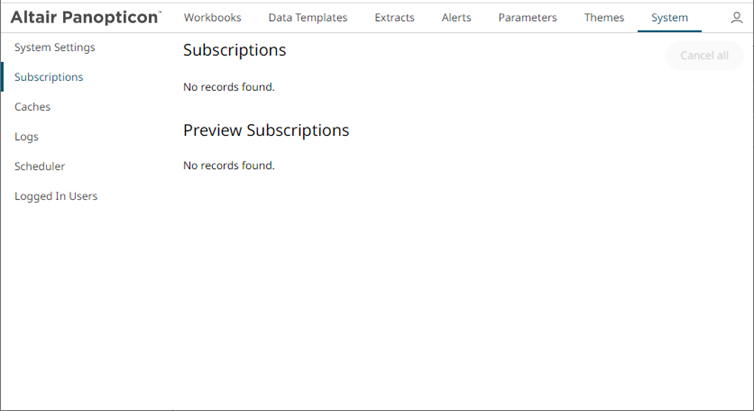The image size is (754, 411).
Task: Open the Scheduler page
Action: (x=40, y=167)
